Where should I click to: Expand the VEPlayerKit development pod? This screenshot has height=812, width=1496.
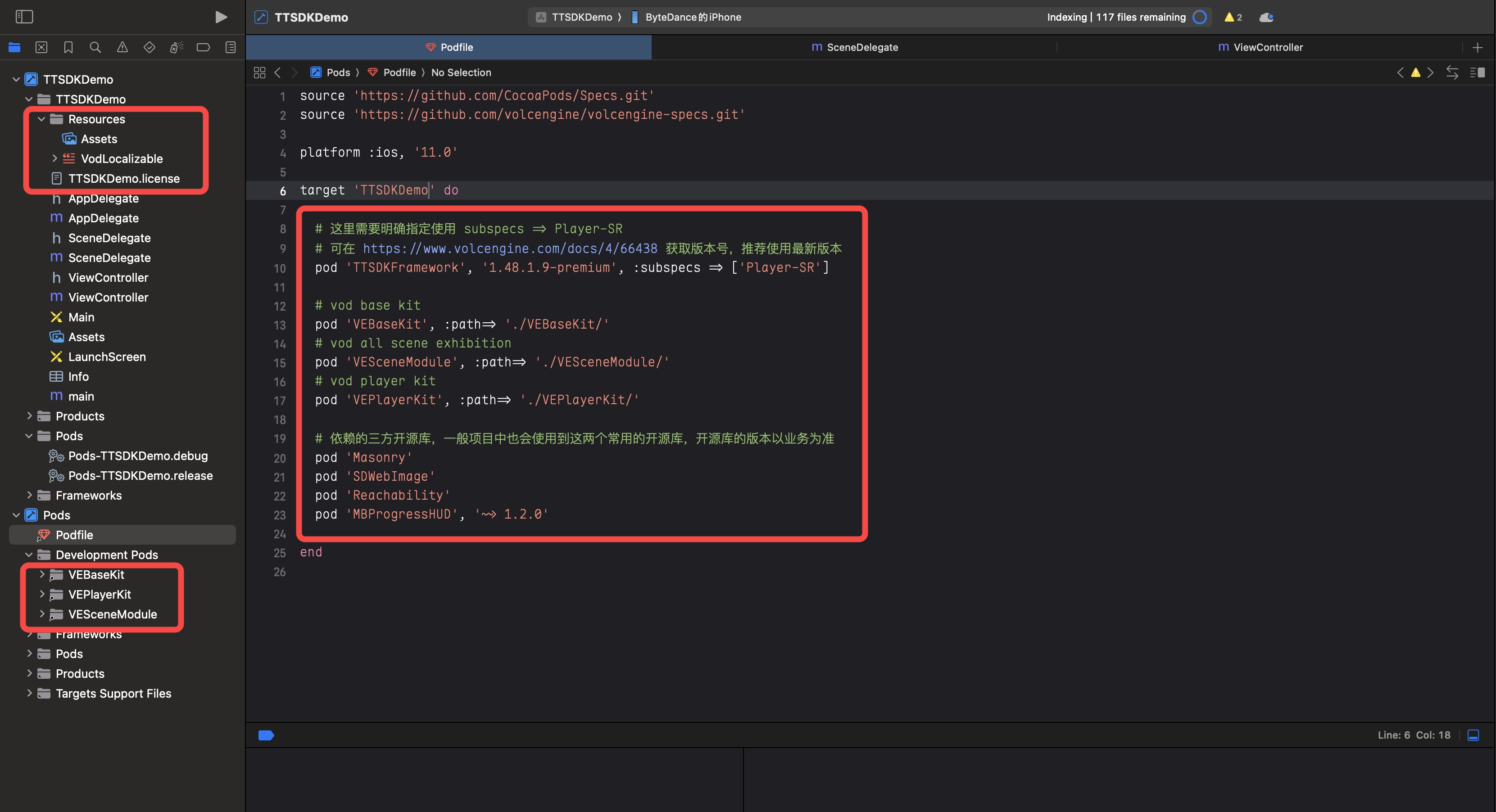41,594
